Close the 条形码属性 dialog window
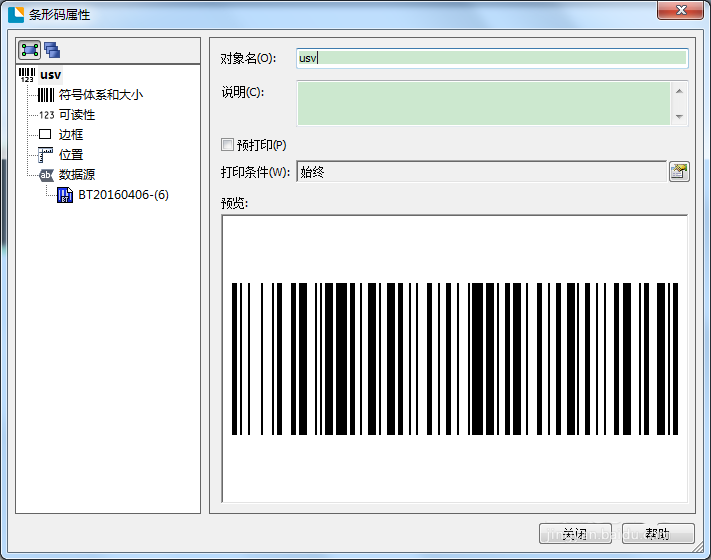 (x=680, y=10)
